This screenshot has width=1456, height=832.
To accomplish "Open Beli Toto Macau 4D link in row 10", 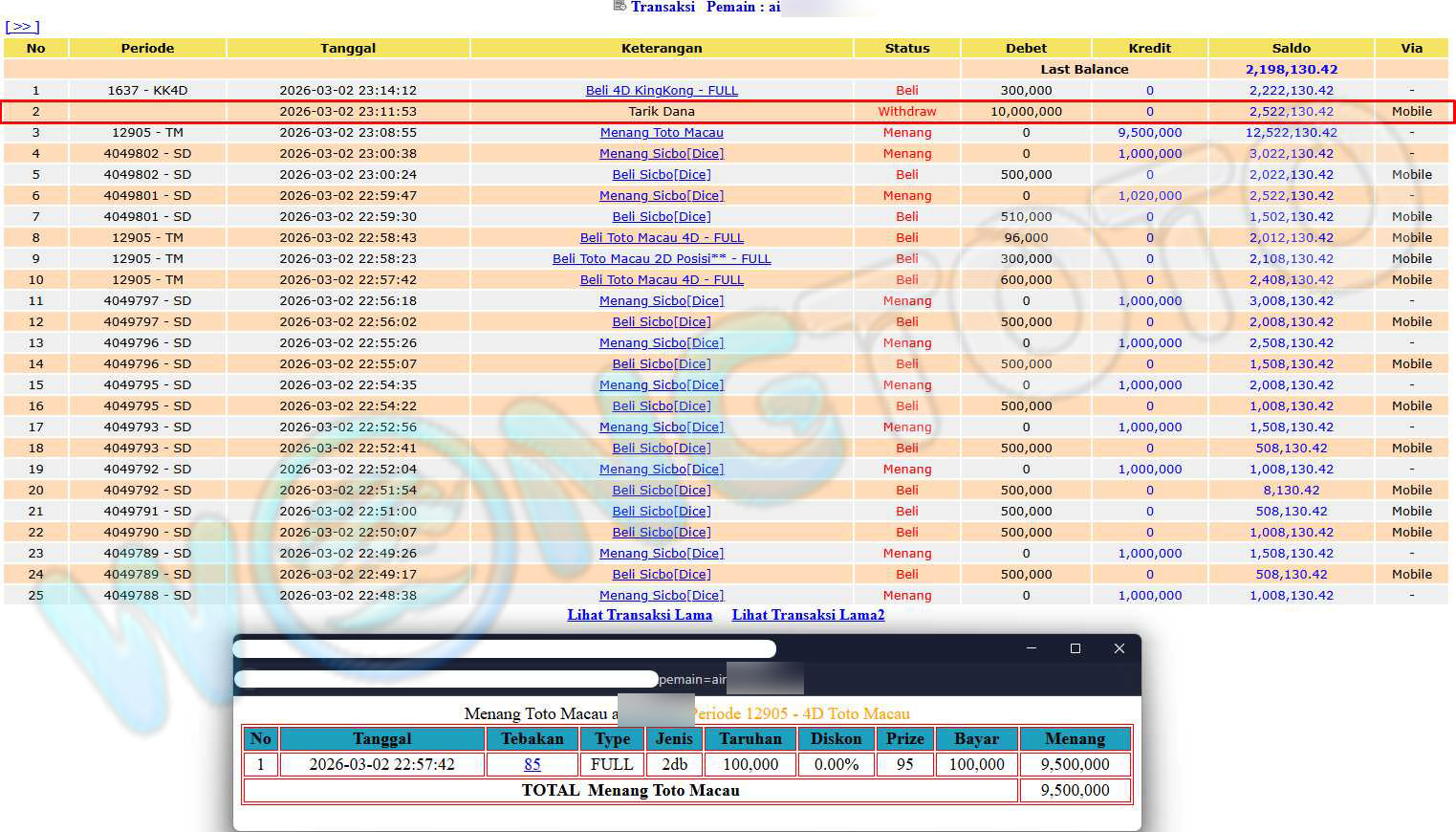I will point(662,280).
